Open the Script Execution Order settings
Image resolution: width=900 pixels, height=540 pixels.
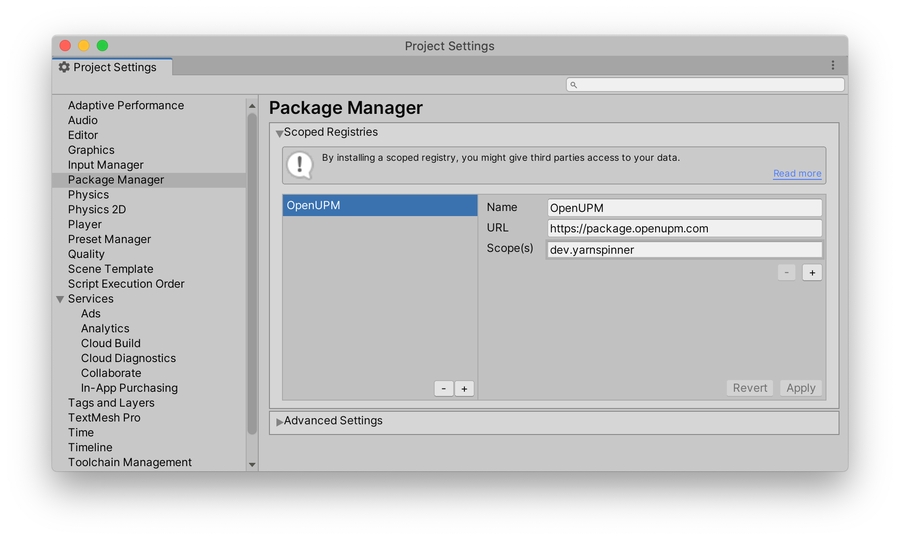126,284
